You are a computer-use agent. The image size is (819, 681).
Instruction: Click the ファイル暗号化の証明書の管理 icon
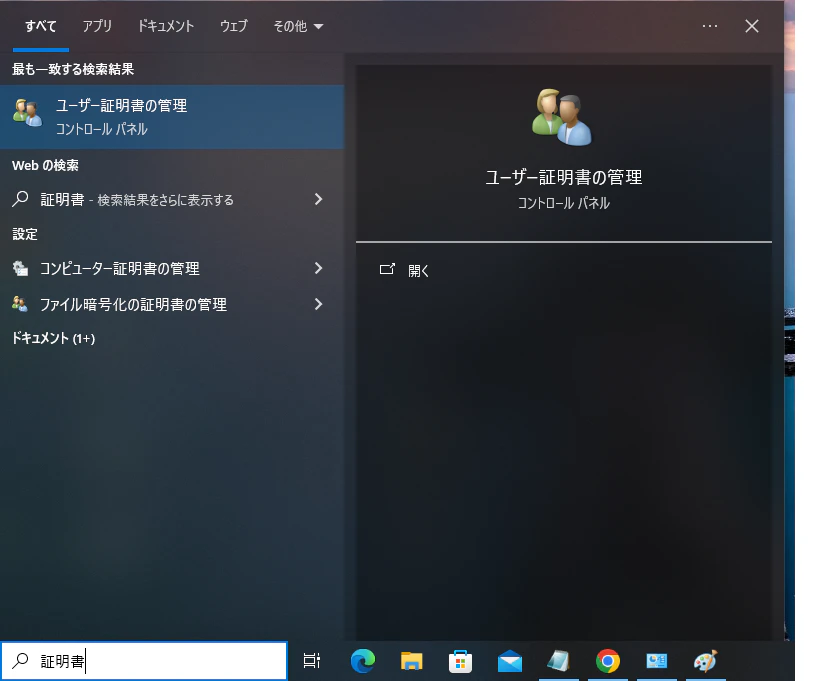point(22,304)
